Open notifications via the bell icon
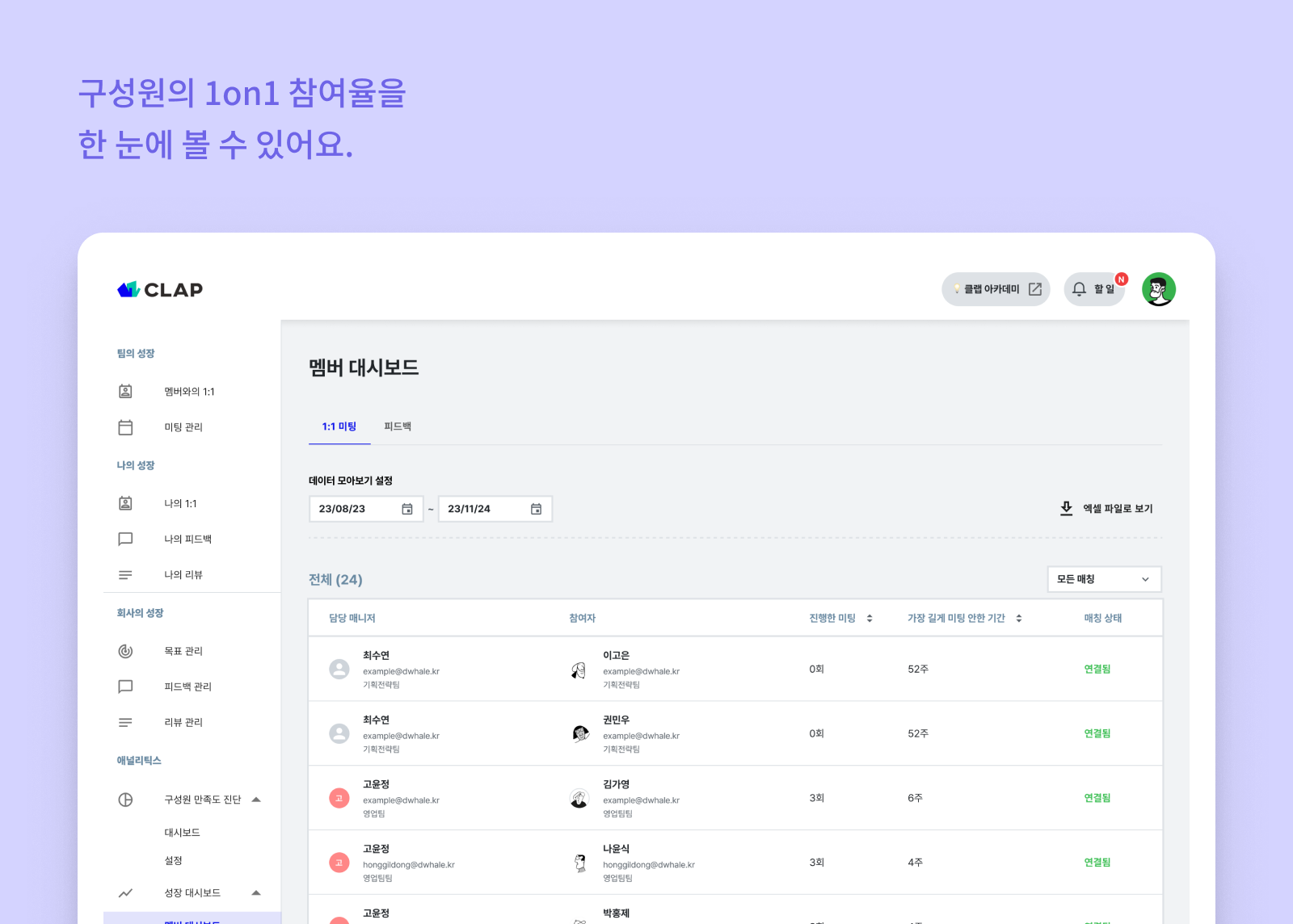The height and width of the screenshot is (924, 1293). (1080, 288)
